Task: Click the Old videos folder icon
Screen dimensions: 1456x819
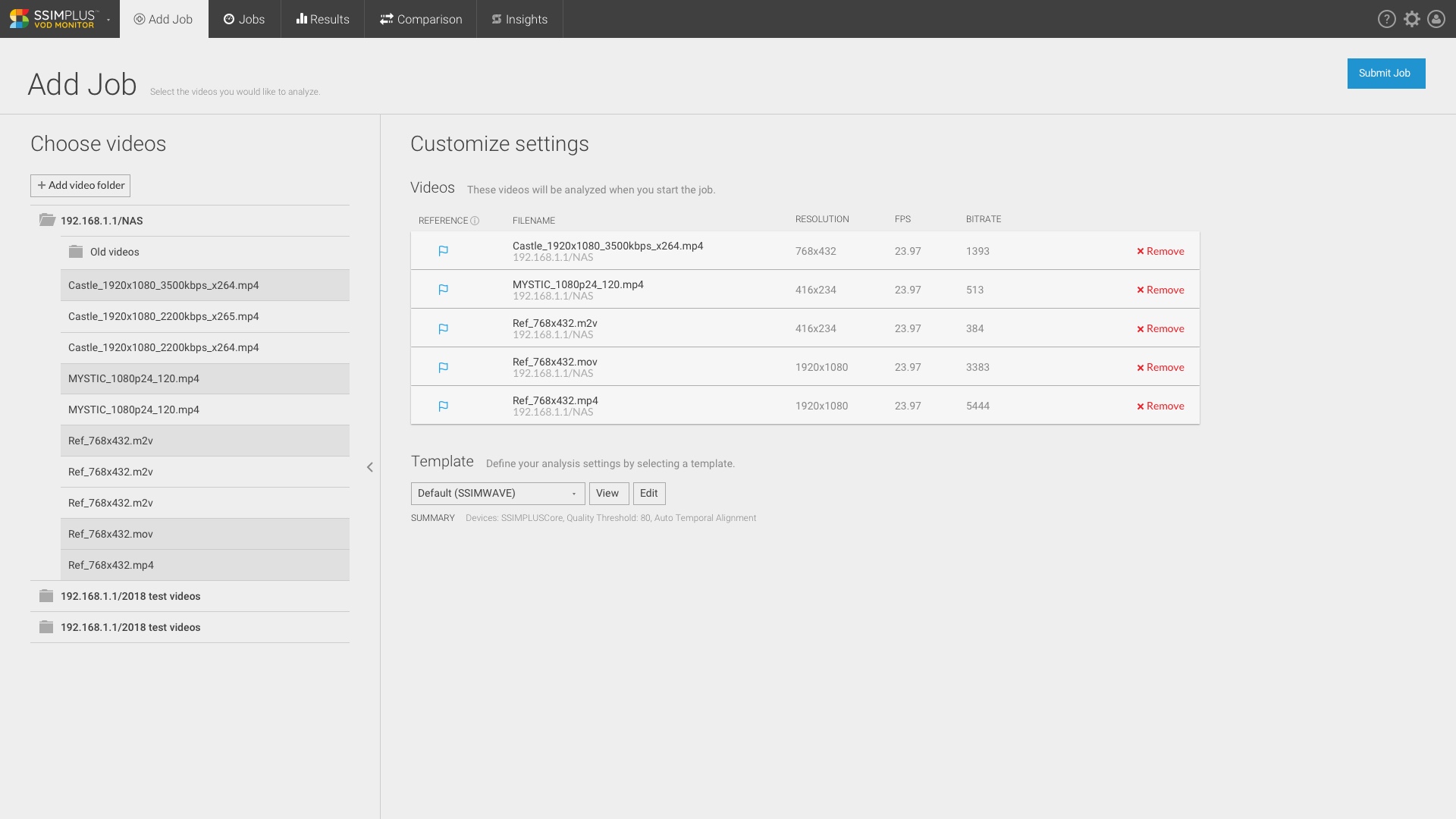Action: (x=76, y=252)
